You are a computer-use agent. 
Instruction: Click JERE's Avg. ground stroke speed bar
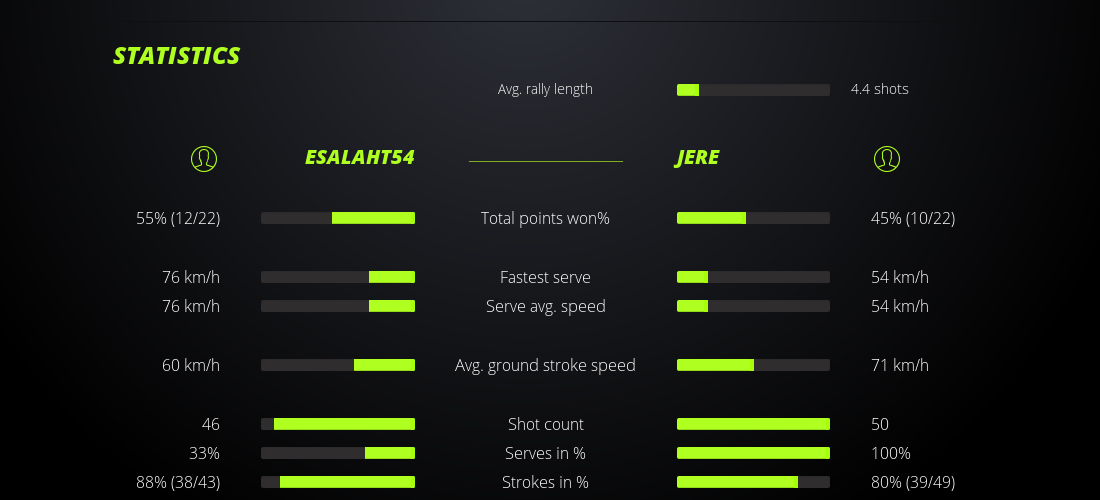[x=753, y=365]
